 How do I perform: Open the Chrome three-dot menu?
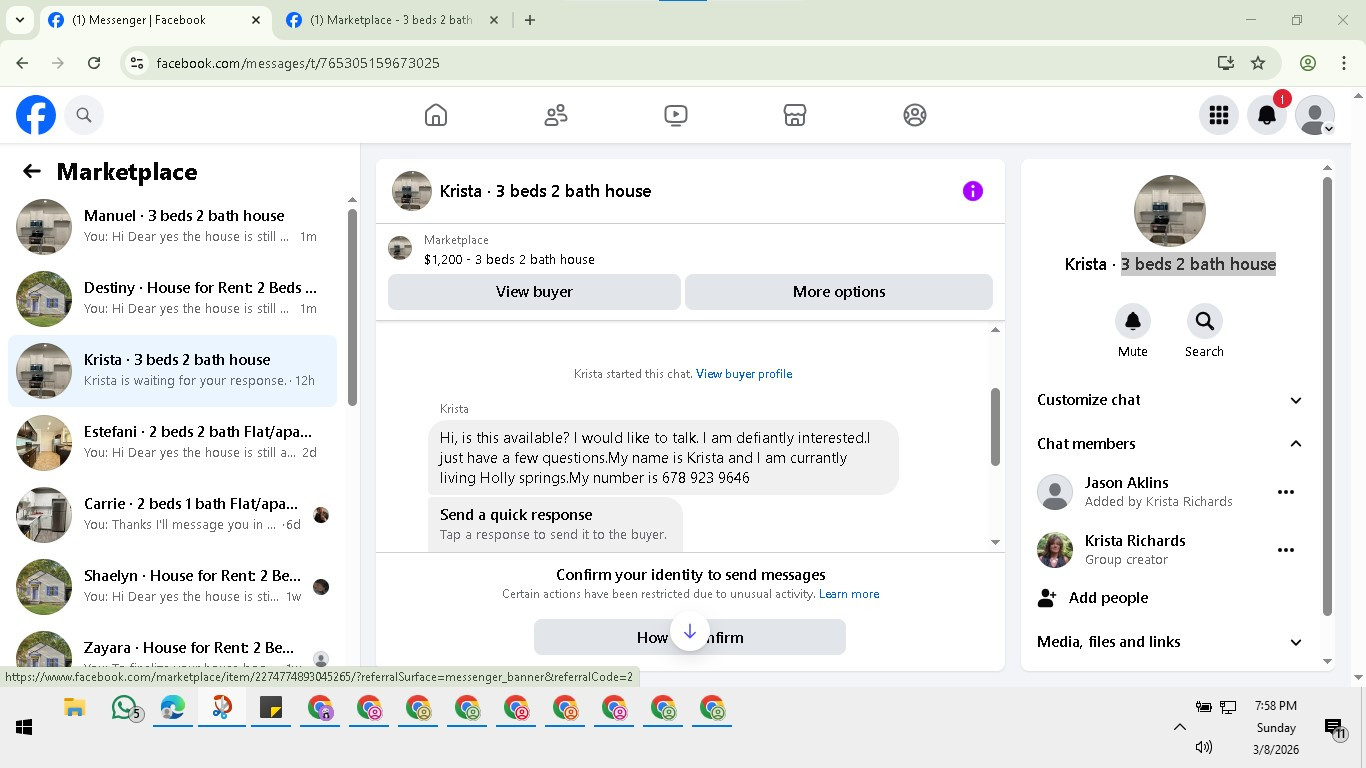click(x=1343, y=63)
